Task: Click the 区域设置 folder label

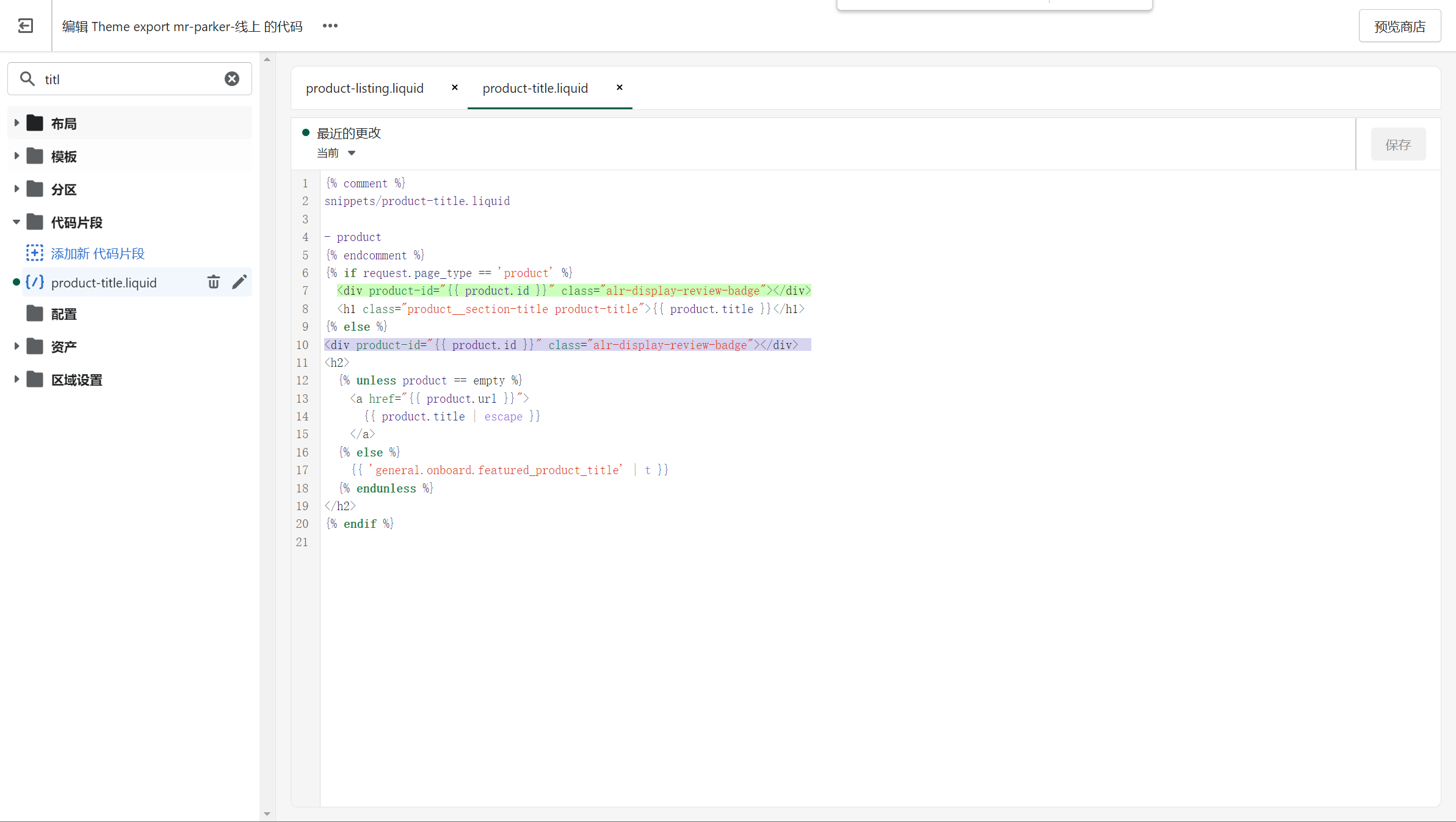Action: coord(77,380)
